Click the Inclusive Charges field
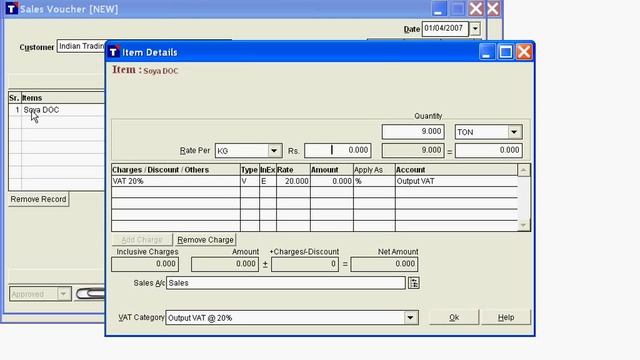 pyautogui.click(x=145, y=264)
